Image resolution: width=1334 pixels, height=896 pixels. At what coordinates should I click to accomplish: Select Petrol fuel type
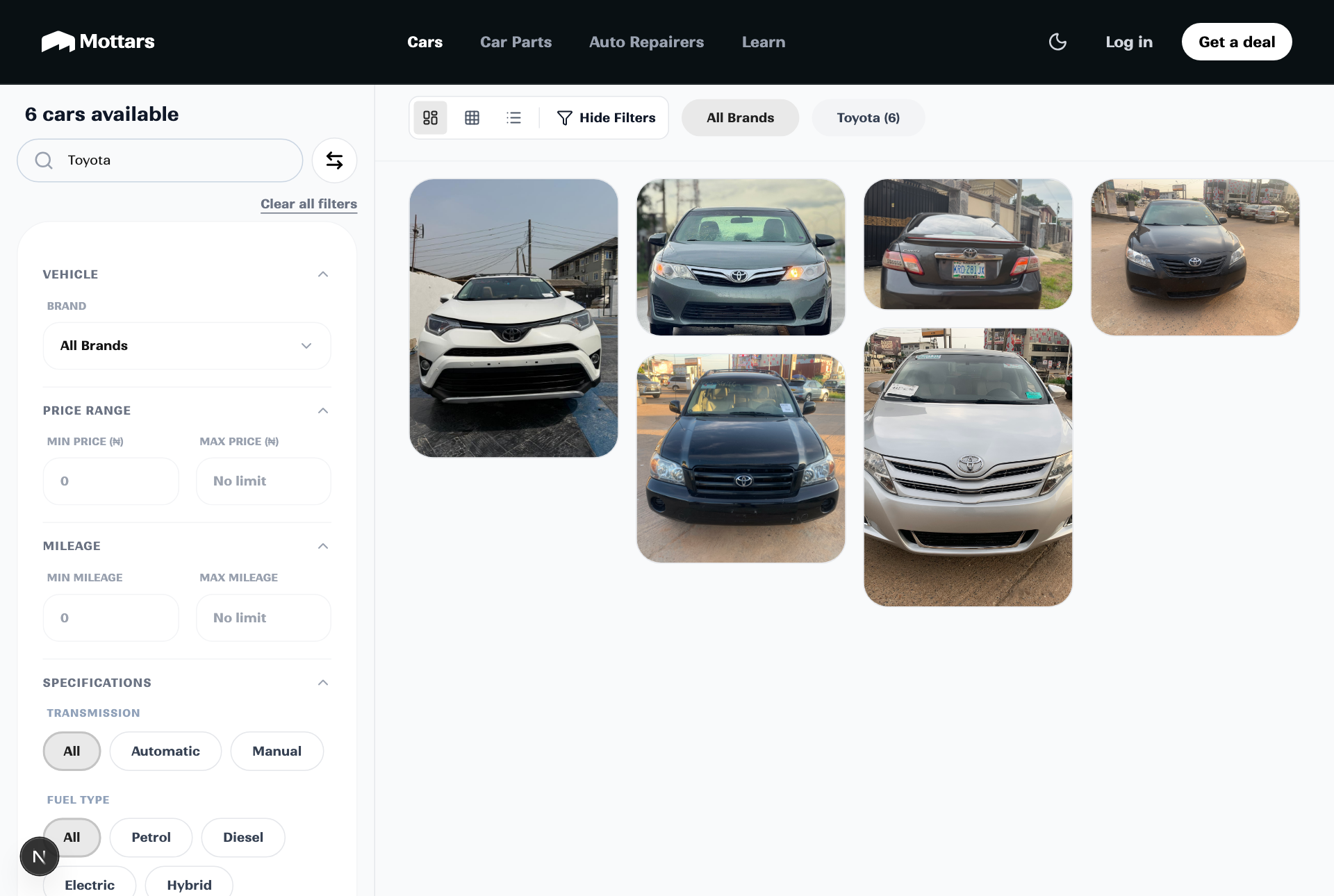[151, 837]
